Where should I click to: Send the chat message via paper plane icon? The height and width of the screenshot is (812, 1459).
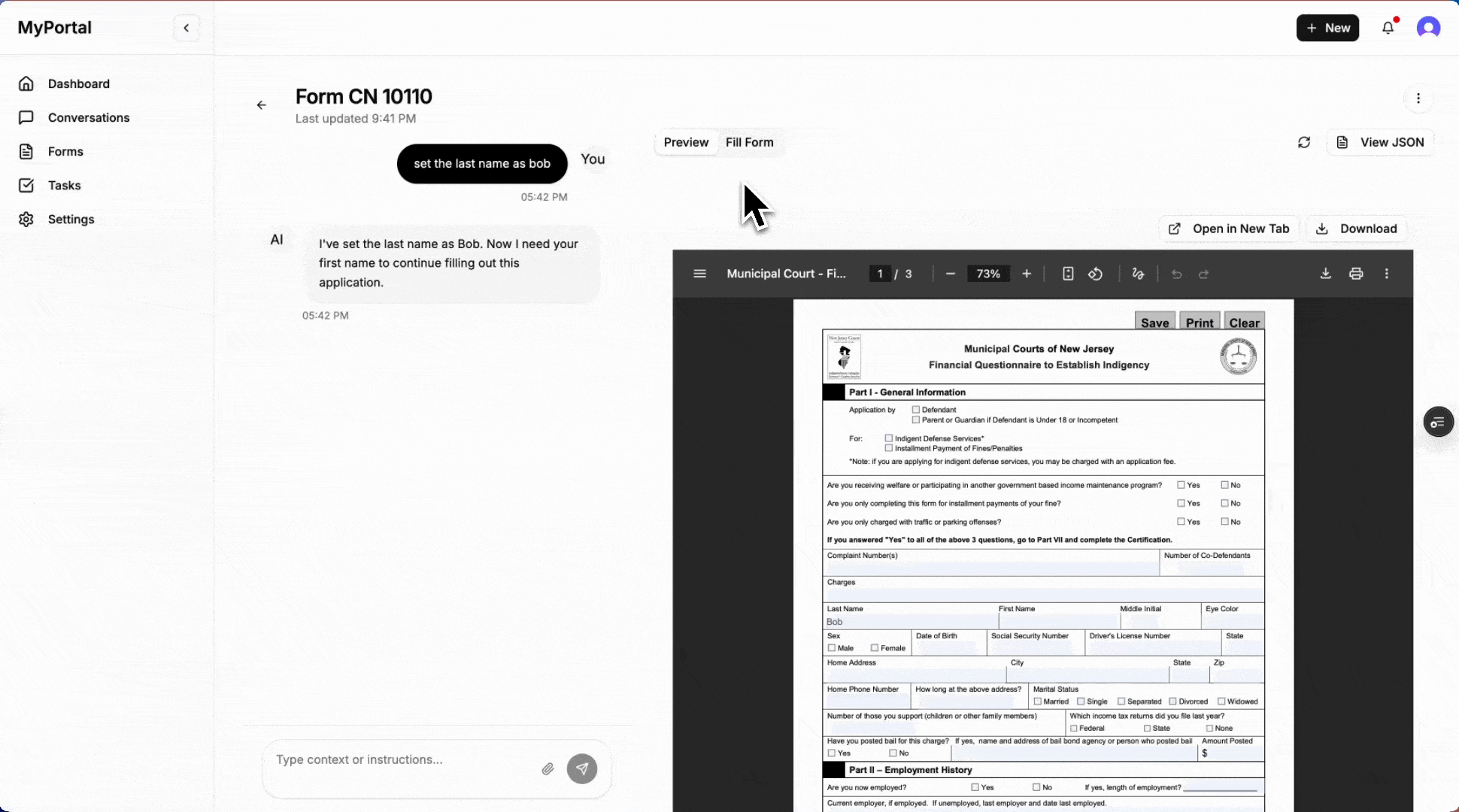pos(582,768)
